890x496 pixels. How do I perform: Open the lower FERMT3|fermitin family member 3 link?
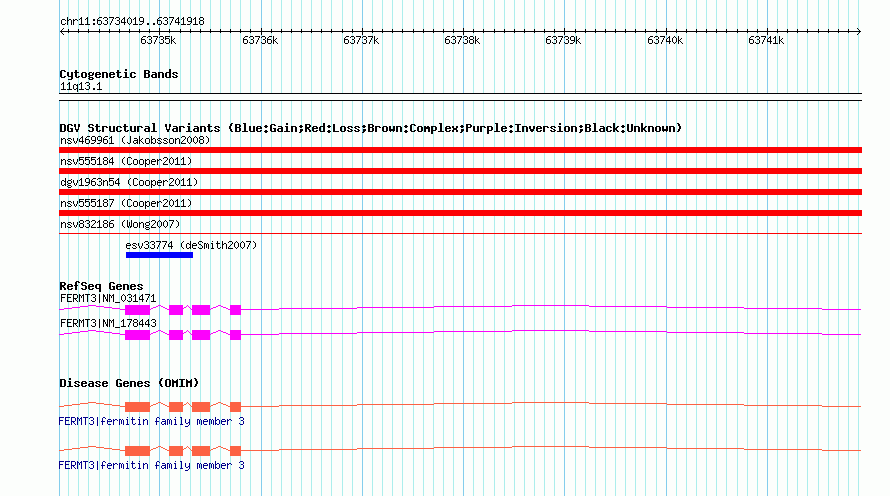[152, 465]
